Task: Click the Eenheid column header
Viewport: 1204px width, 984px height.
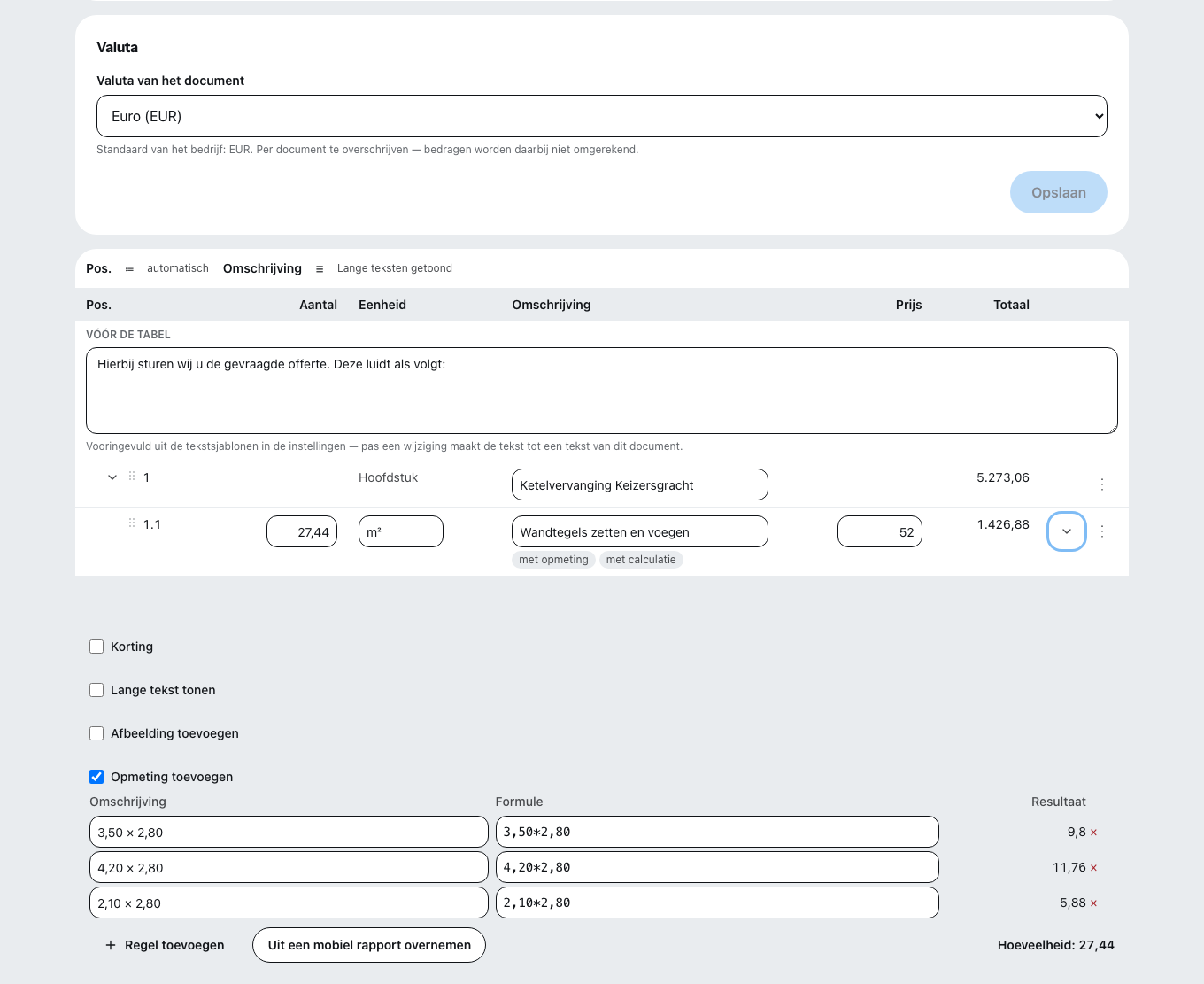Action: pyautogui.click(x=382, y=305)
